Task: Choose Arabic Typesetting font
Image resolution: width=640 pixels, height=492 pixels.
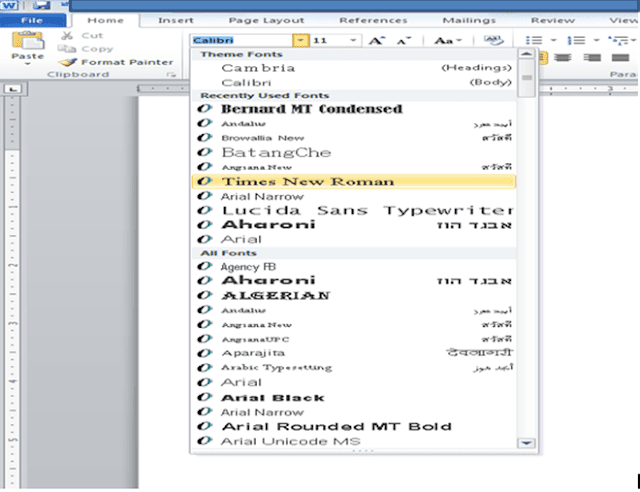Action: pyautogui.click(x=353, y=368)
